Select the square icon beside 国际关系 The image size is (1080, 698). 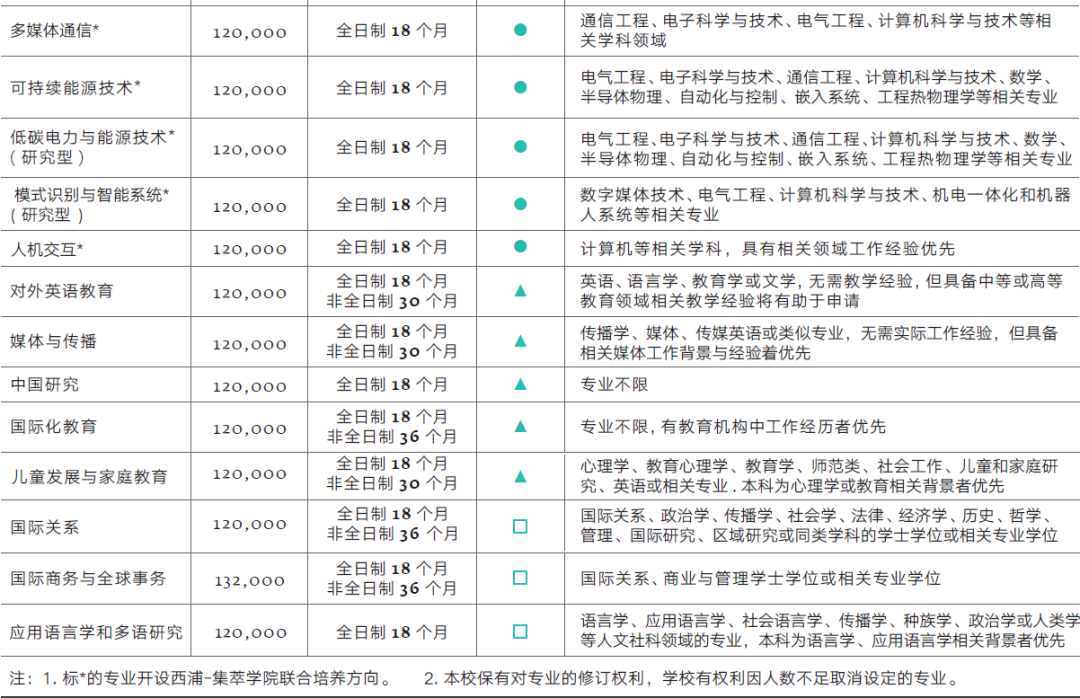tap(521, 527)
